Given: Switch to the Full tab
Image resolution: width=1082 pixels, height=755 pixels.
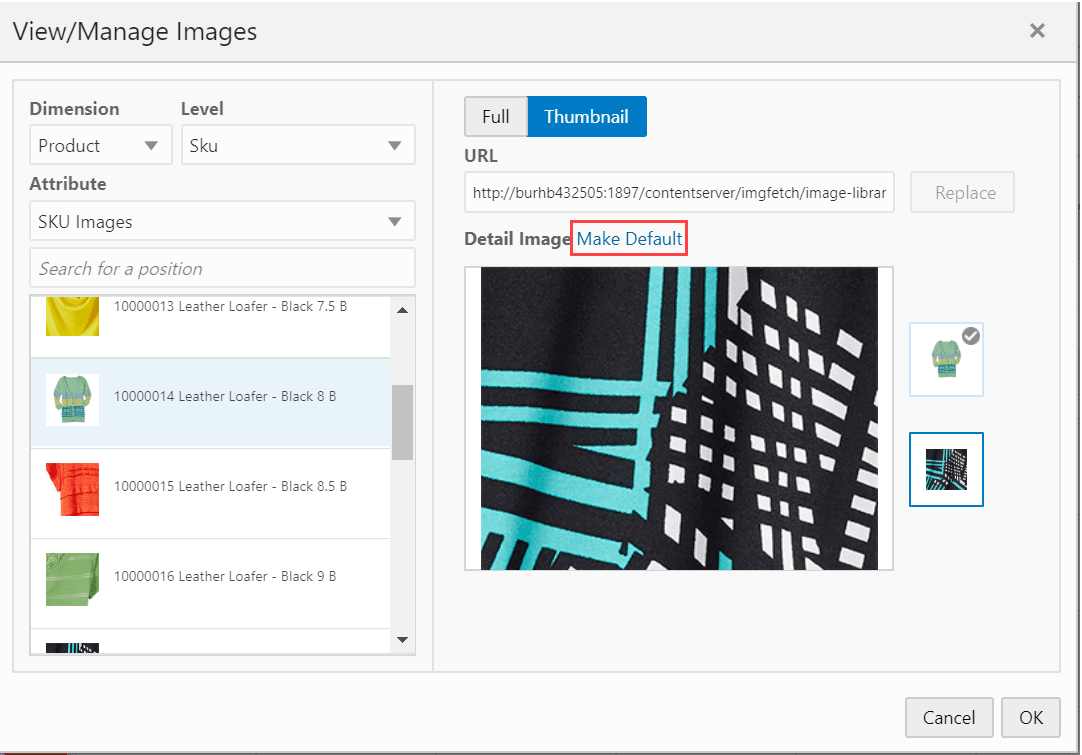Looking at the screenshot, I should click(x=496, y=116).
